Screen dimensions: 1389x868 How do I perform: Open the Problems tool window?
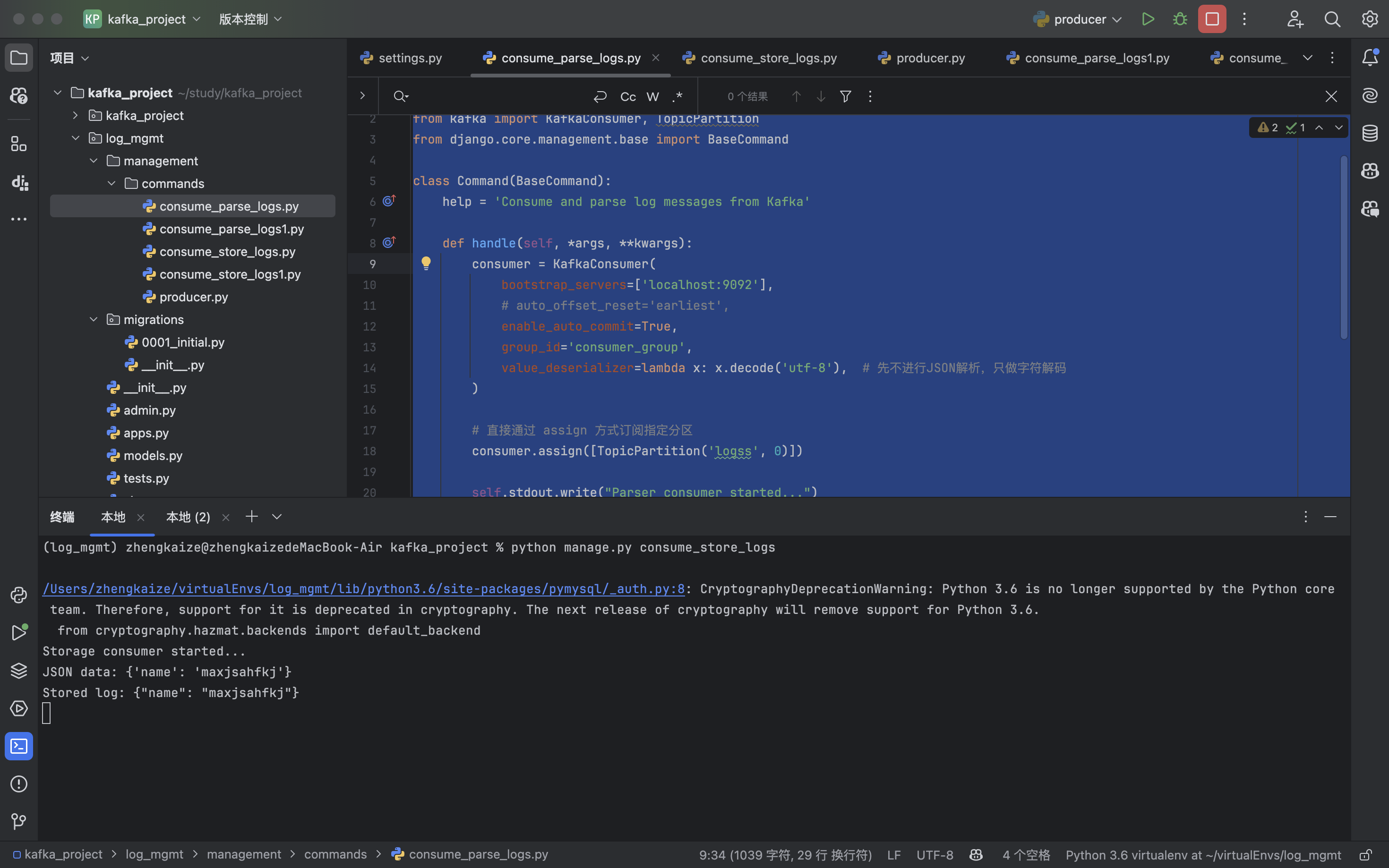[18, 783]
